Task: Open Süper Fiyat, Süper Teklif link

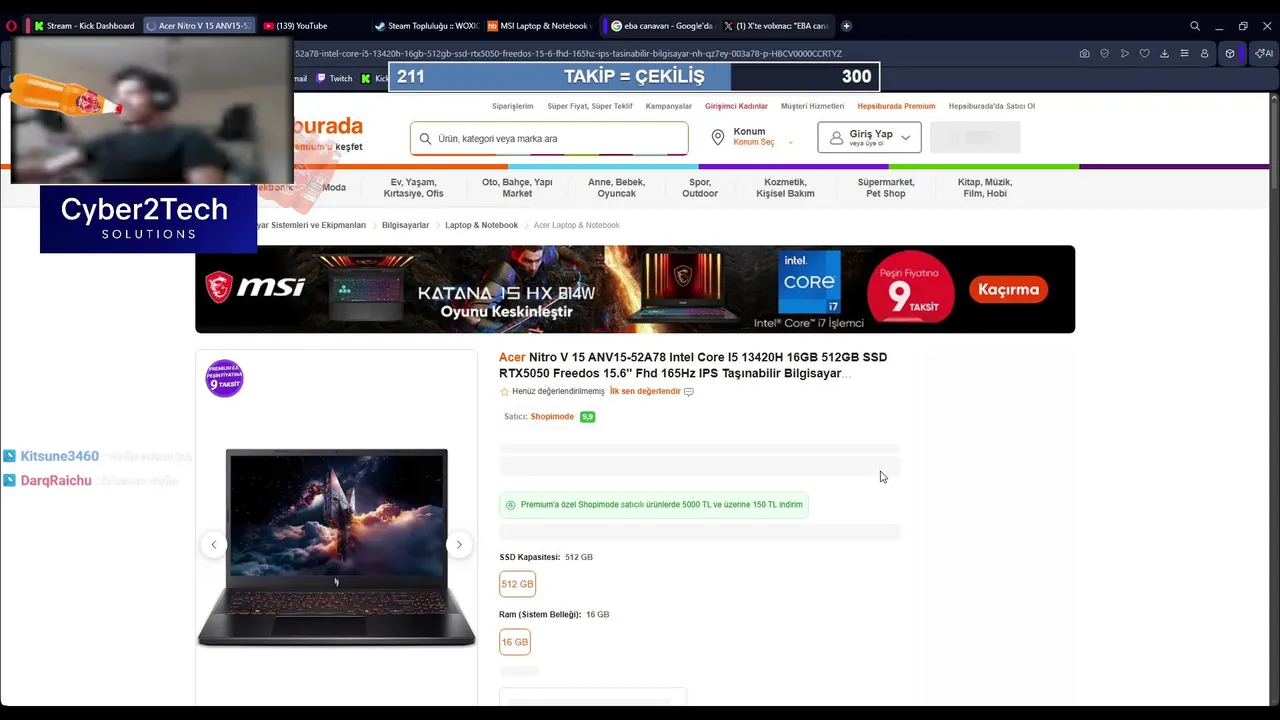Action: coord(590,106)
